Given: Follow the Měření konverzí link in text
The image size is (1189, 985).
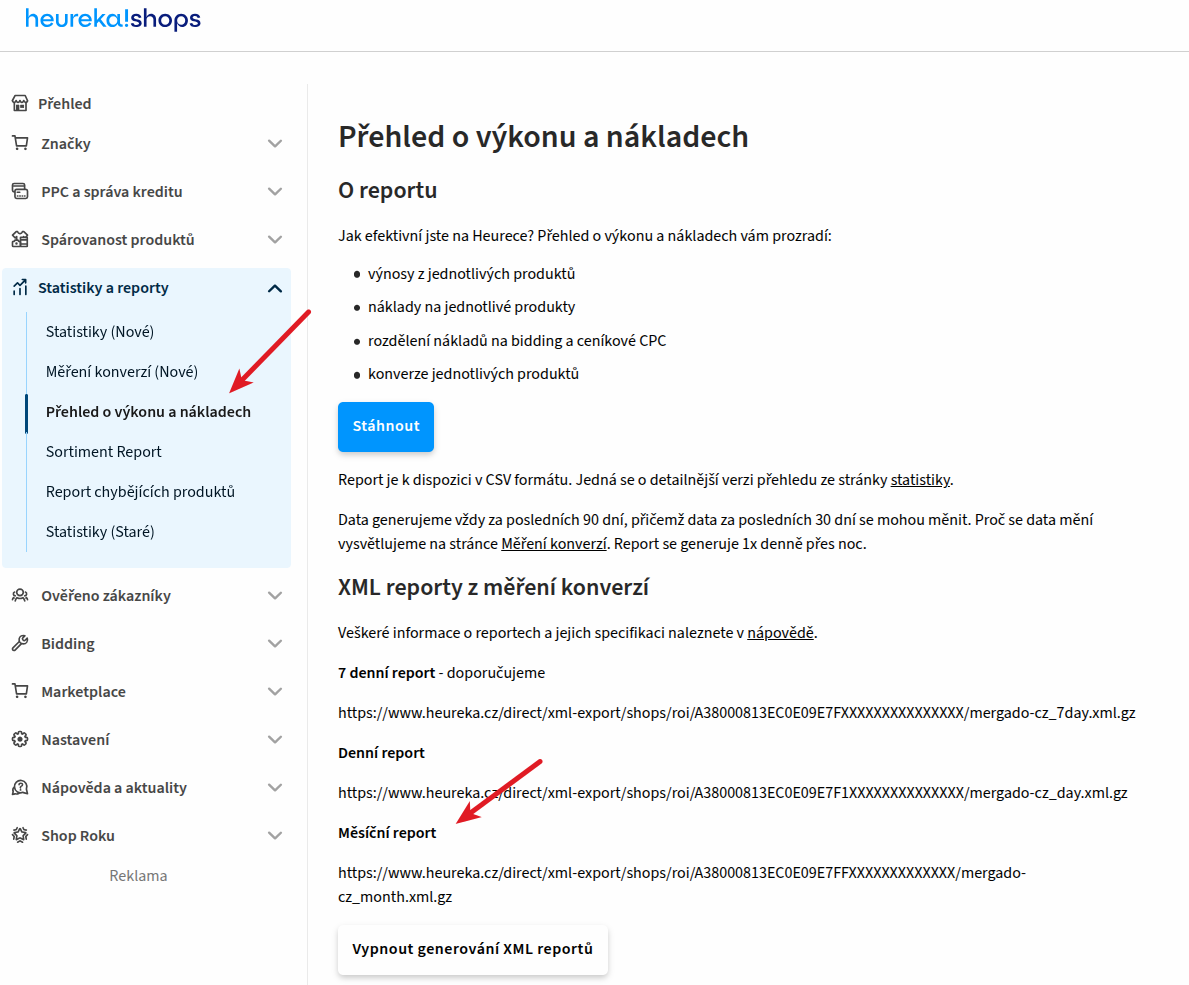Looking at the screenshot, I should (x=554, y=544).
